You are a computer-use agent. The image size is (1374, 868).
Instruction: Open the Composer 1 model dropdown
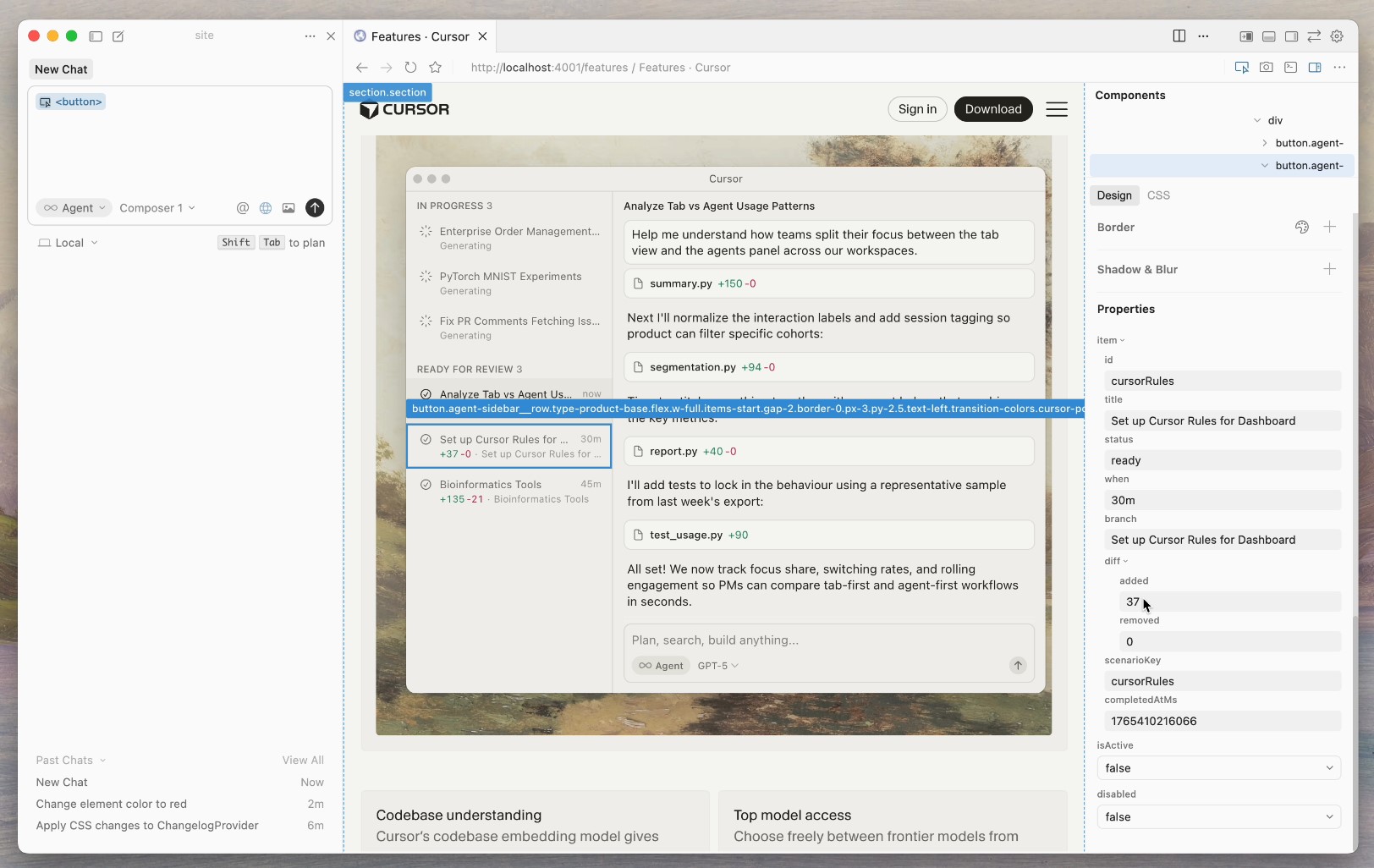point(157,208)
